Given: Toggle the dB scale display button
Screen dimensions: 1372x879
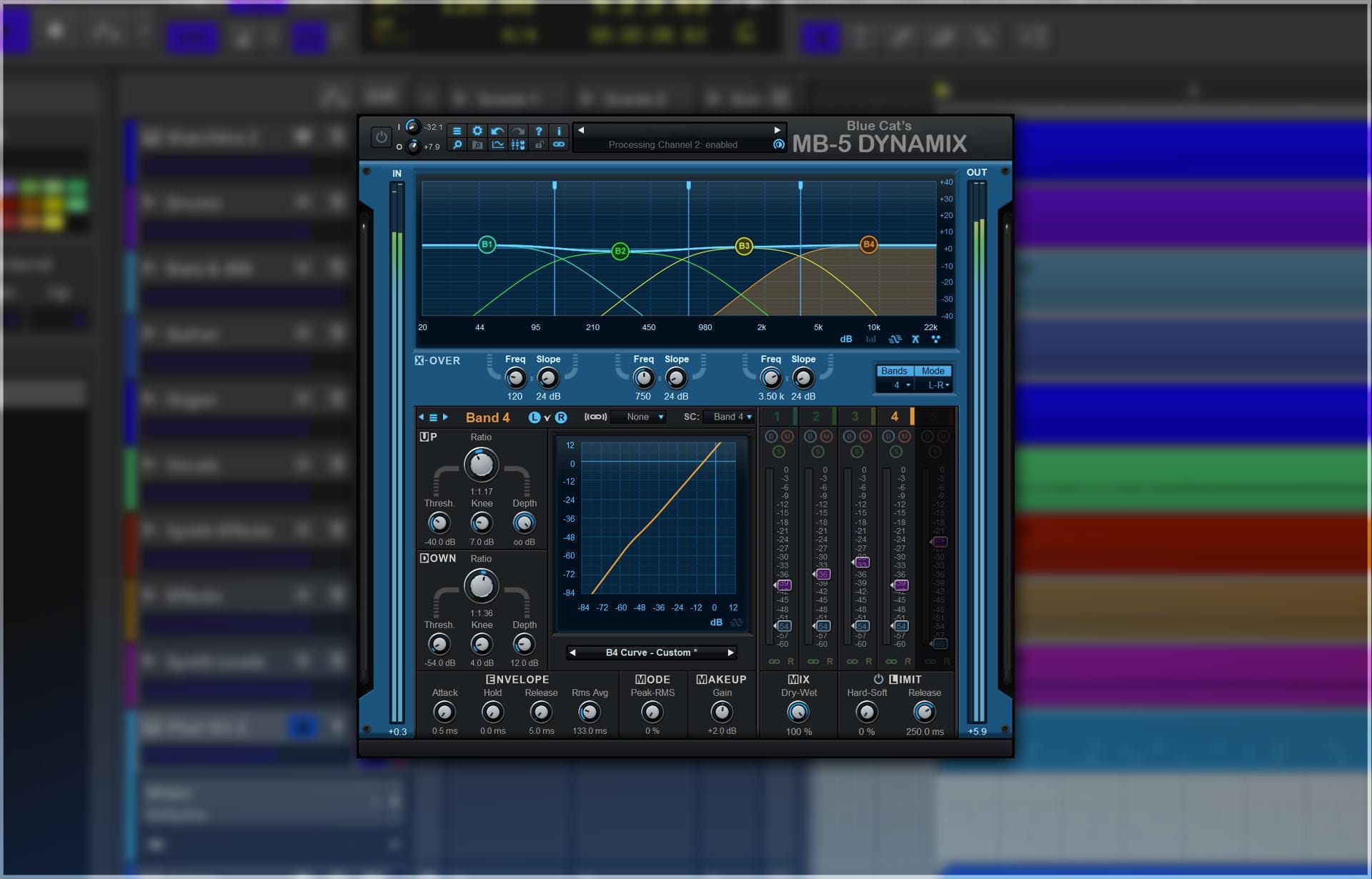Looking at the screenshot, I should [846, 339].
